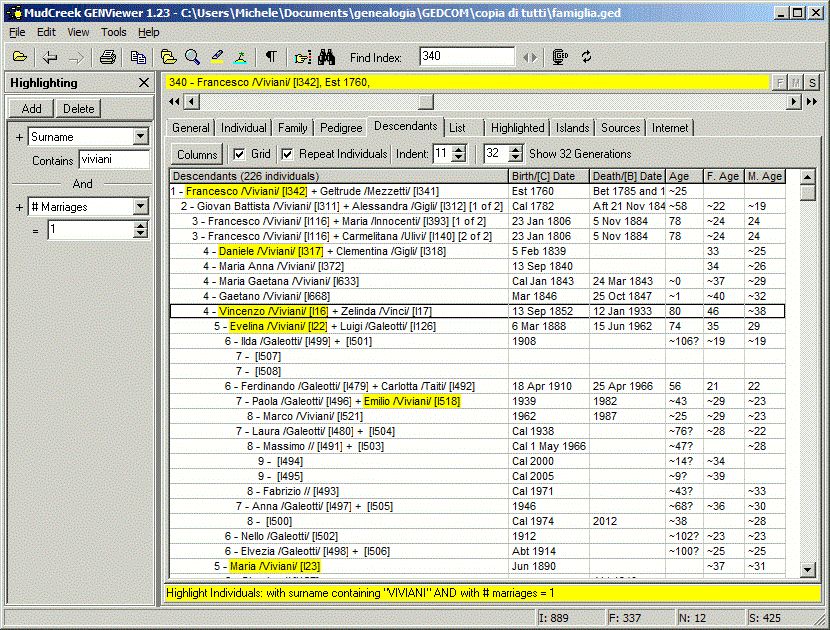830x630 pixels.
Task: Click the magnifying glass zoom icon
Action: click(190, 57)
